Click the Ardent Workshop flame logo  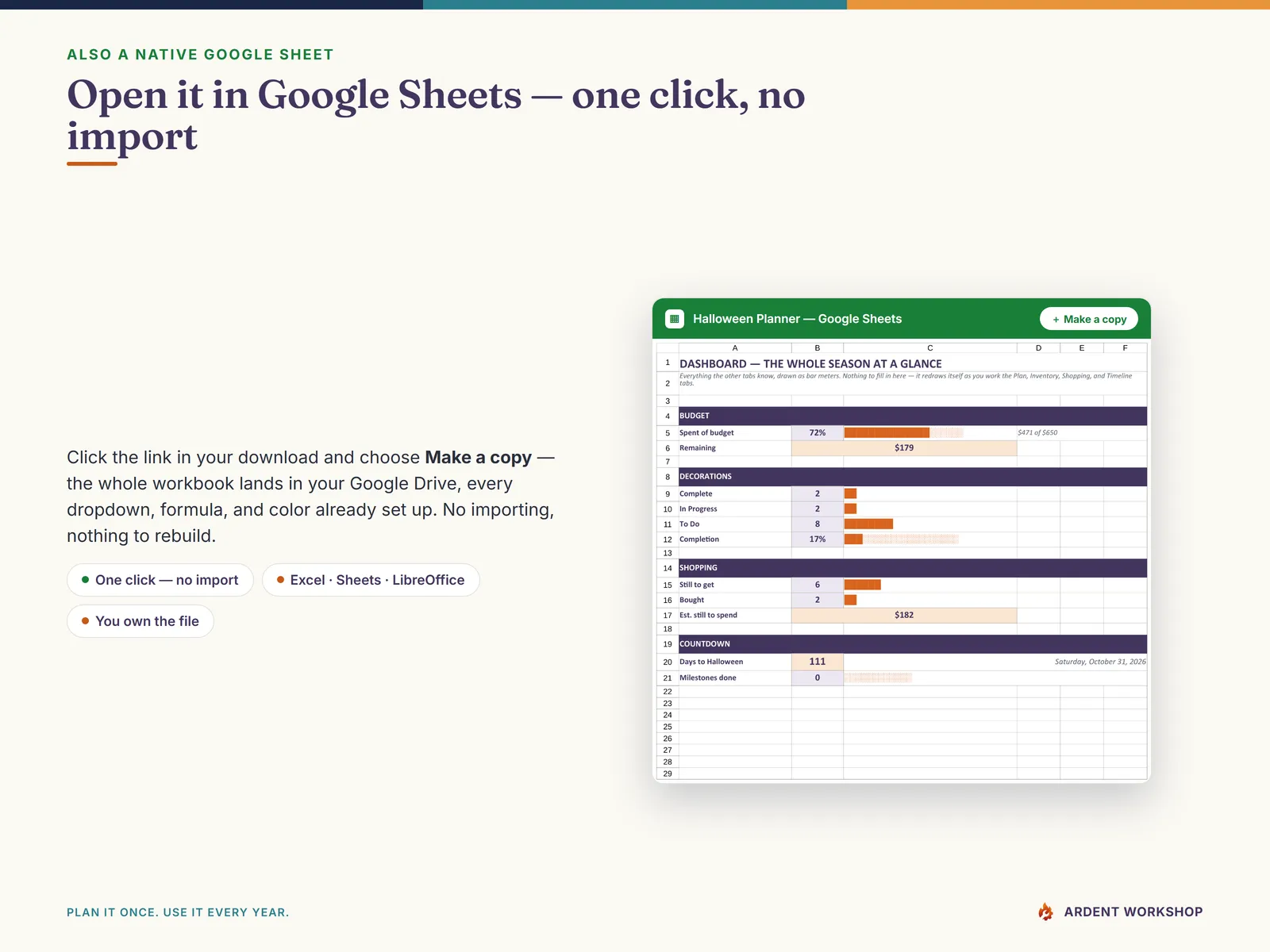(1046, 912)
